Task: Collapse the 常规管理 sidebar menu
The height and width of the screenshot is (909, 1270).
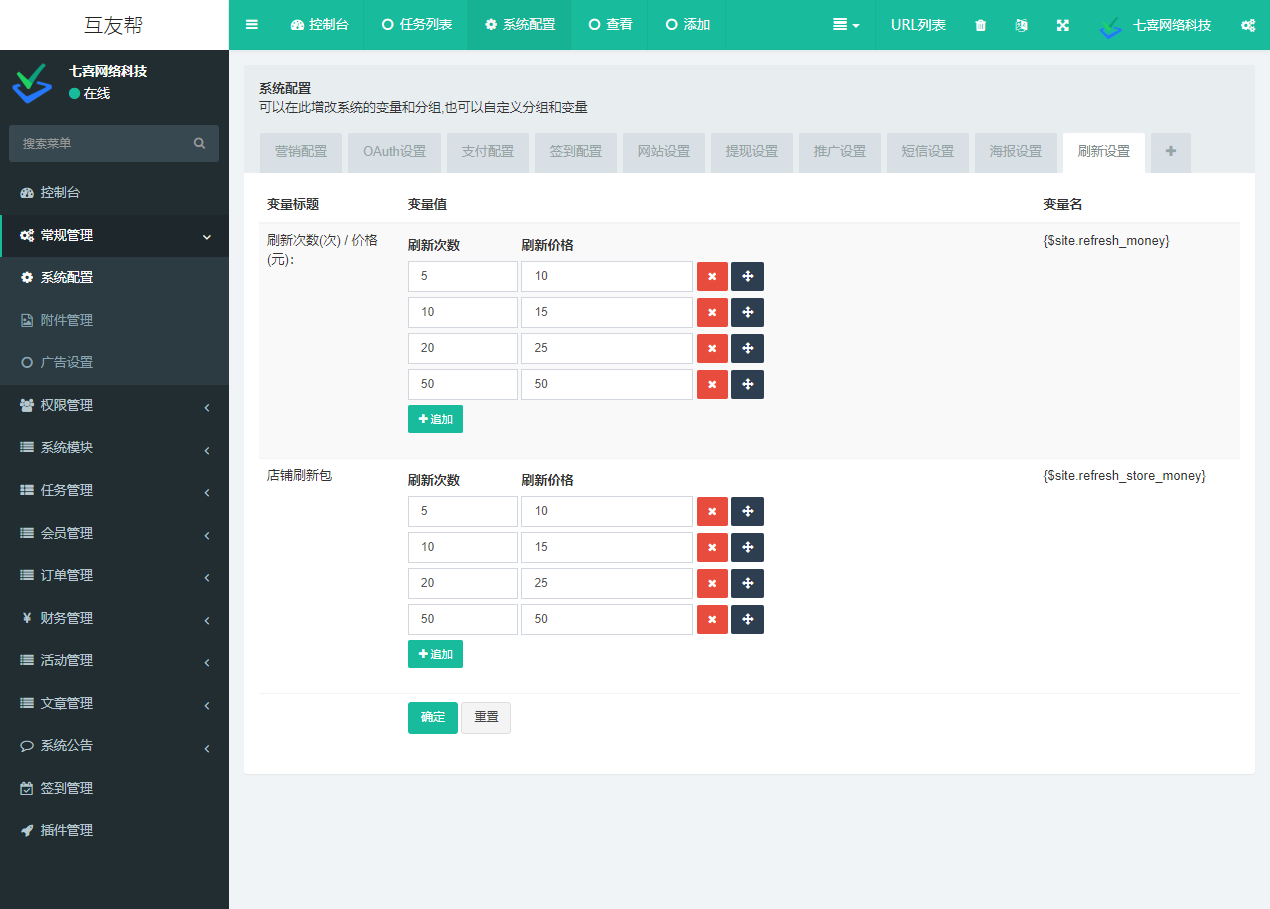Action: coord(114,236)
